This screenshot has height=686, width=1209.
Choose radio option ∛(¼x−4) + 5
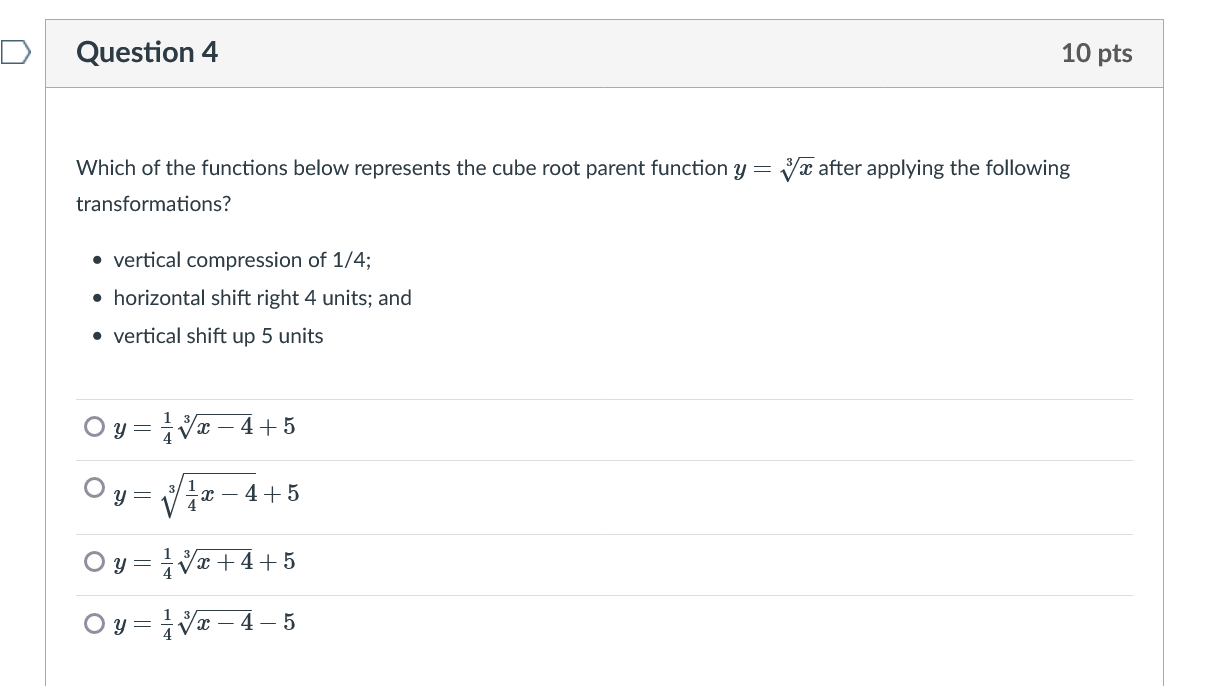pyautogui.click(x=94, y=489)
